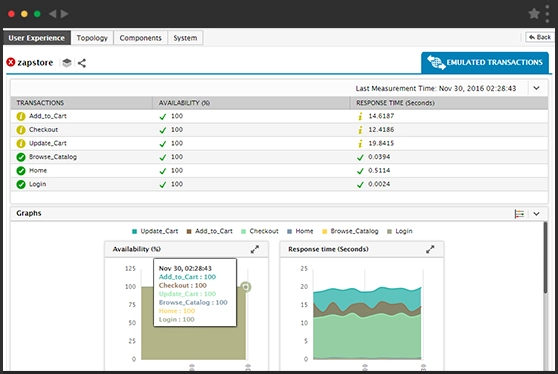The image size is (558, 374).
Task: Toggle the Home legend entry
Action: tap(300, 231)
